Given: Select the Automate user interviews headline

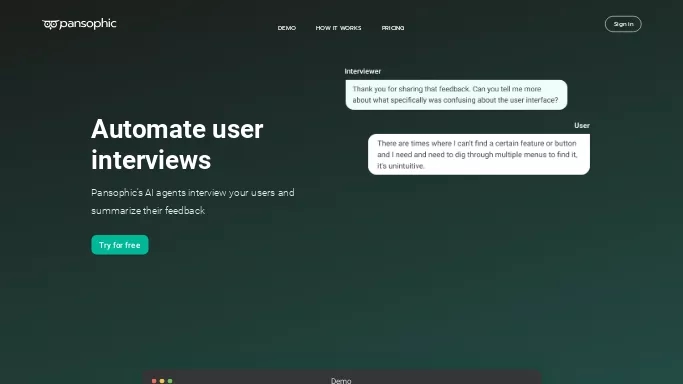Looking at the screenshot, I should pyautogui.click(x=177, y=144).
